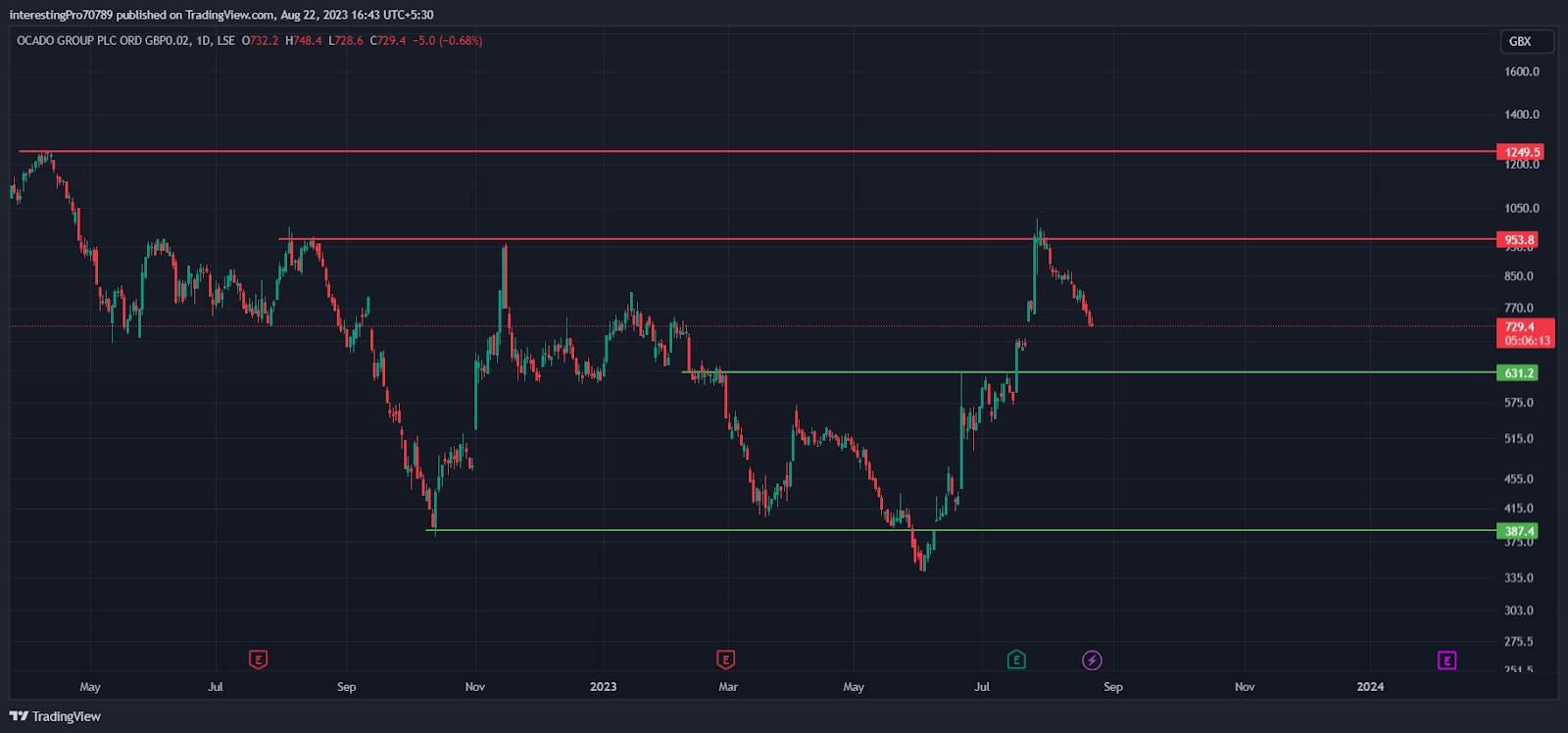The image size is (1568, 733).
Task: Click the high value H748.4
Action: point(304,41)
